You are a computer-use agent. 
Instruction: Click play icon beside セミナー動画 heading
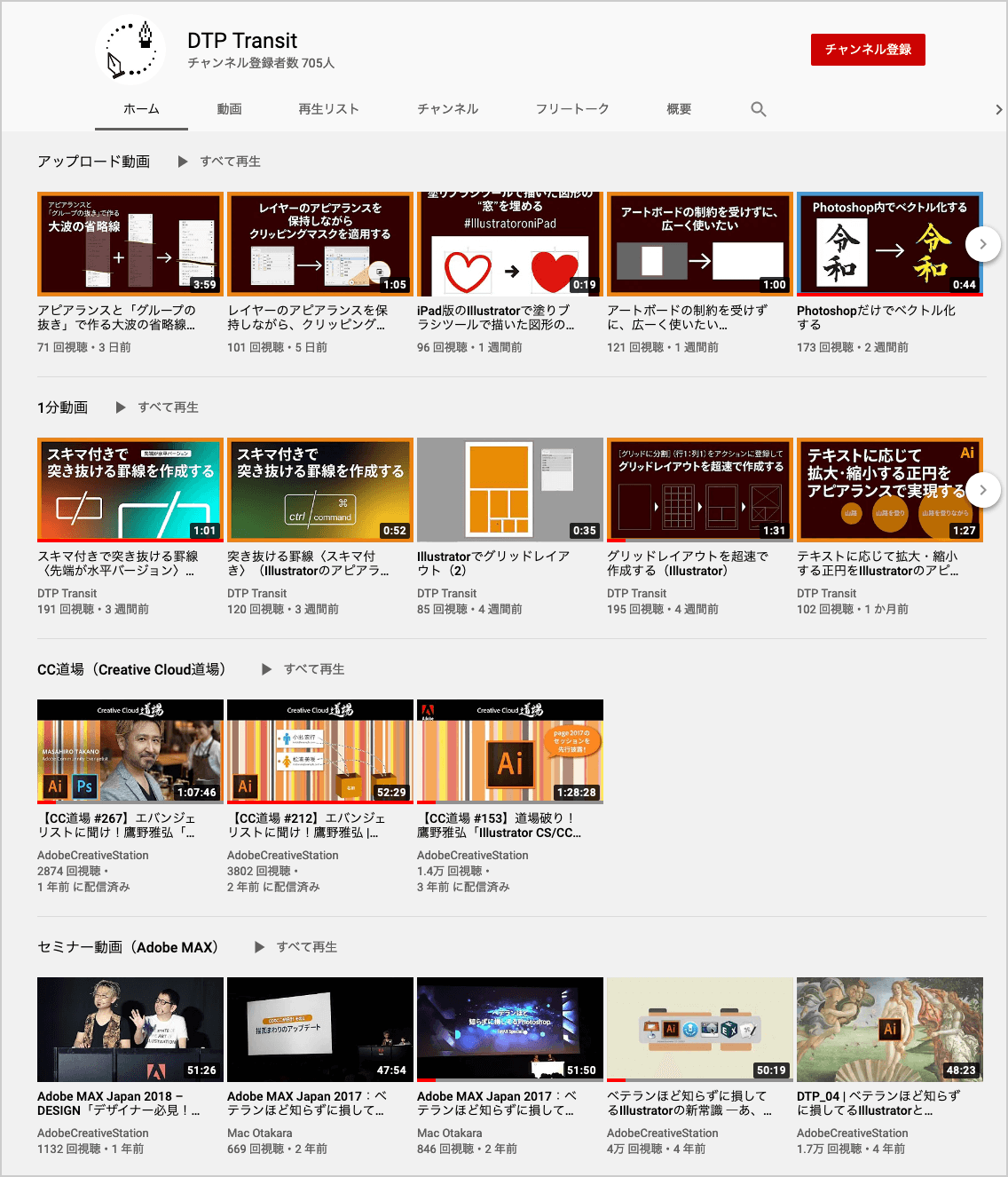point(259,947)
